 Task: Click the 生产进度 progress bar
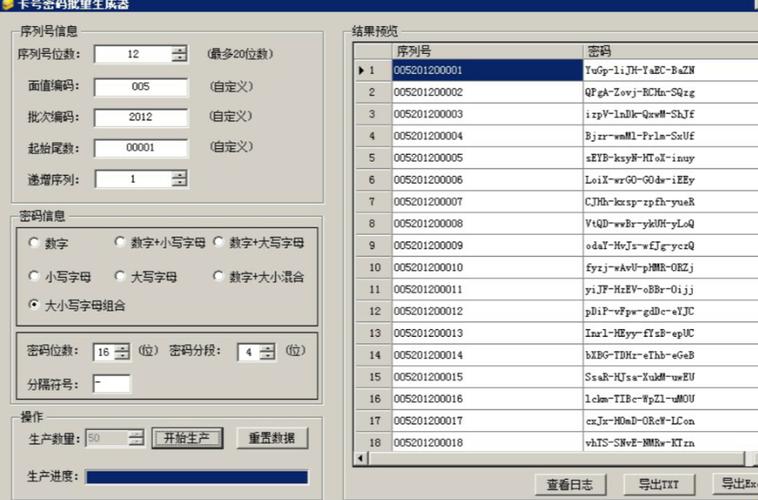coord(197,477)
